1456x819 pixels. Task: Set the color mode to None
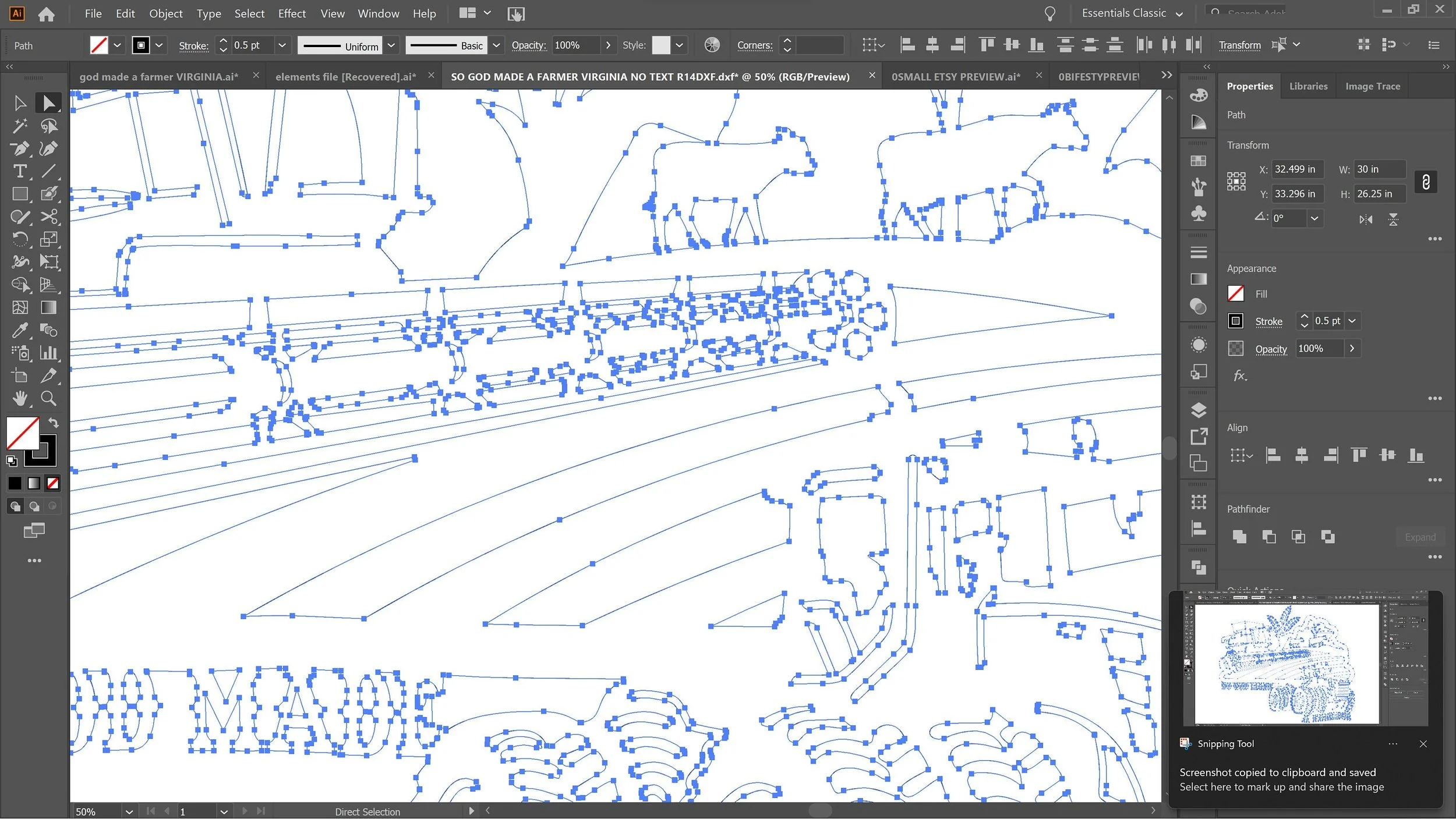tap(53, 483)
